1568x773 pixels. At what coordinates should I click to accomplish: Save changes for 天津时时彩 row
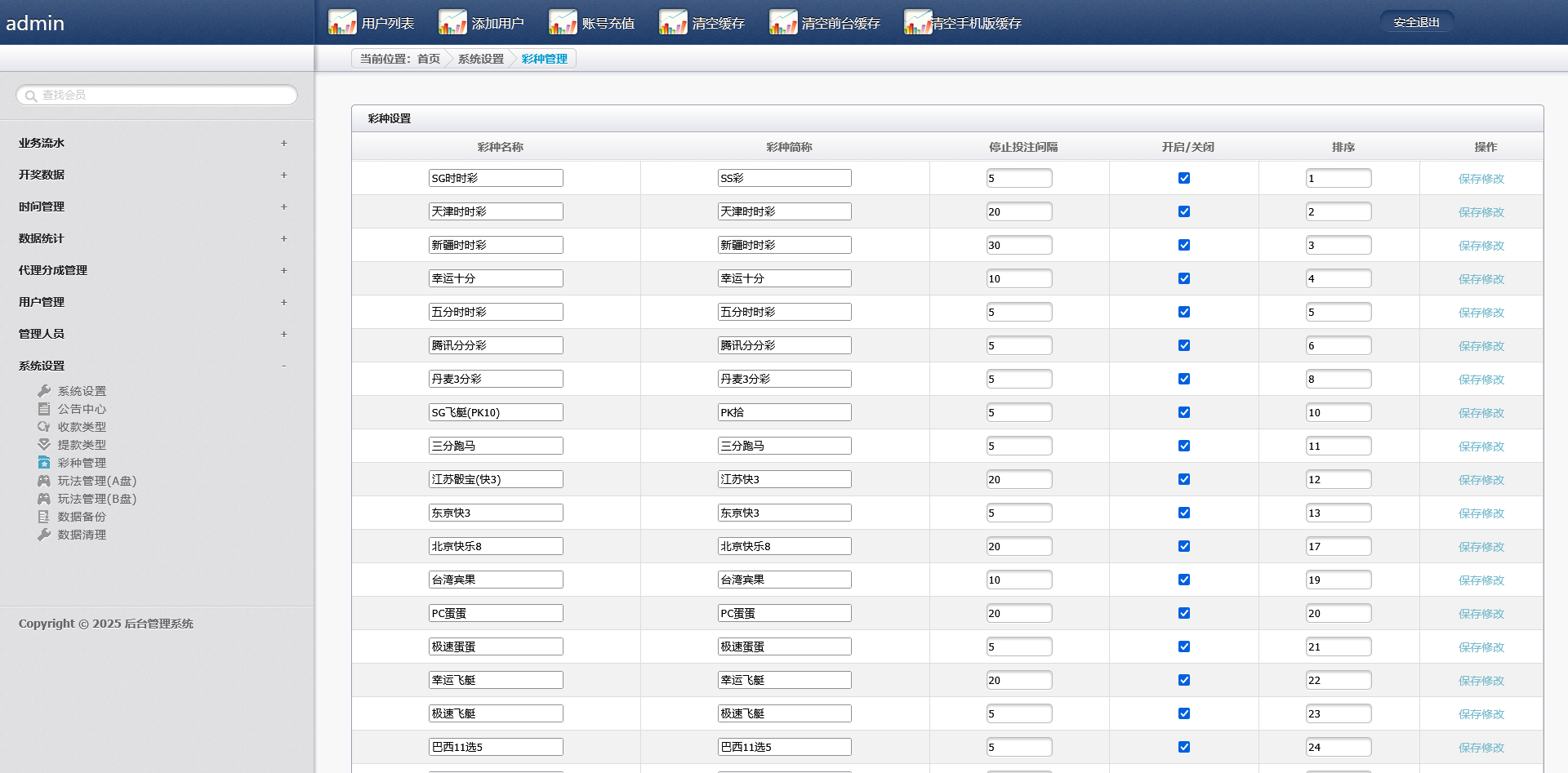click(x=1481, y=212)
